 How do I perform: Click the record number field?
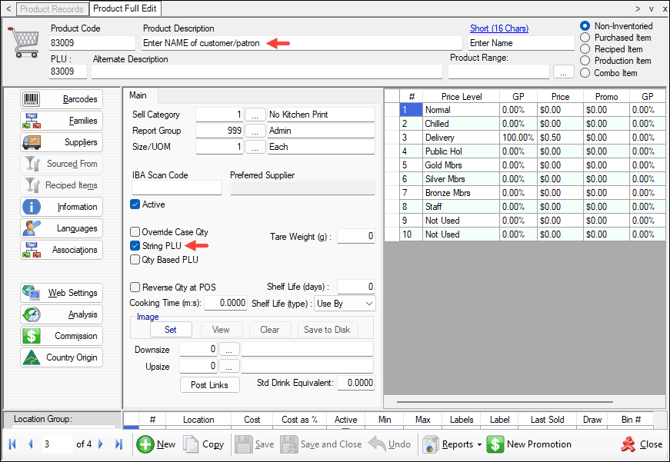57,444
